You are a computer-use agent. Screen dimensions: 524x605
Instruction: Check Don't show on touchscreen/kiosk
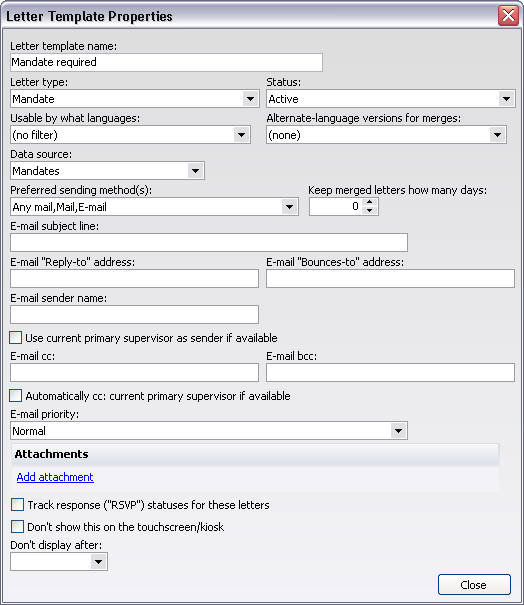17,526
